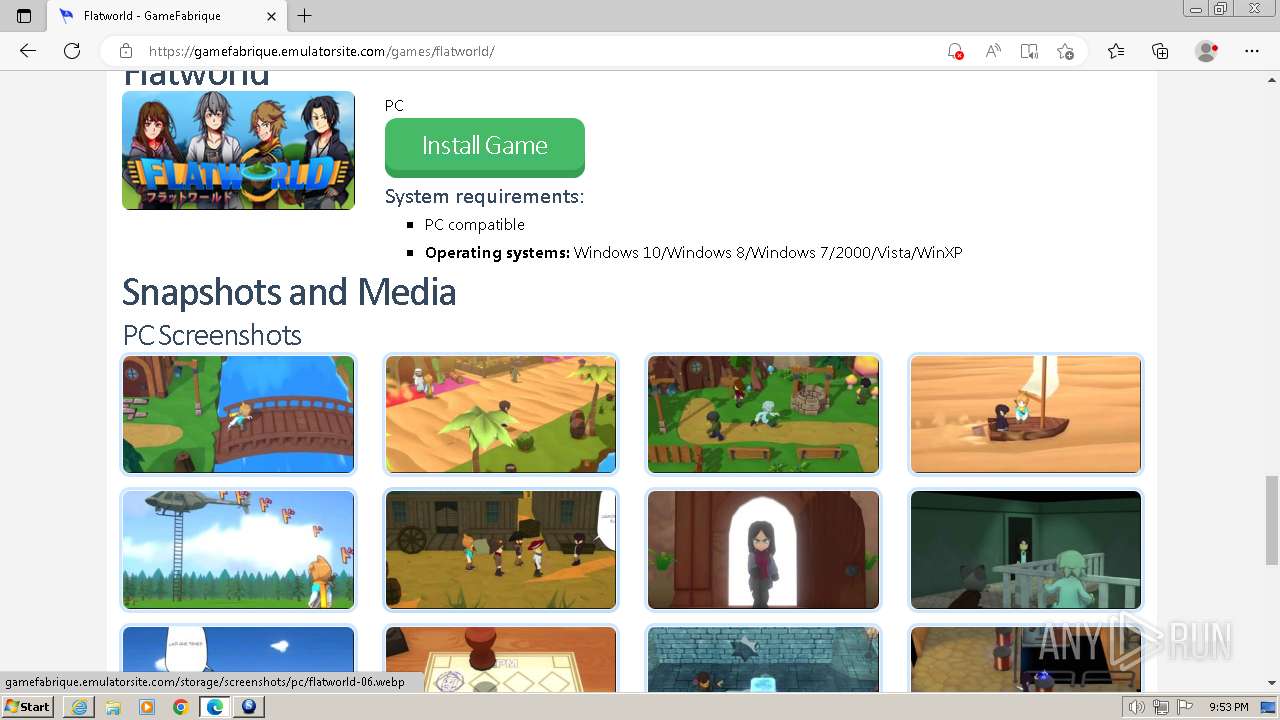Viewport: 1280px width, 720px height.
Task: Open the Favorites list icon
Action: (1116, 51)
